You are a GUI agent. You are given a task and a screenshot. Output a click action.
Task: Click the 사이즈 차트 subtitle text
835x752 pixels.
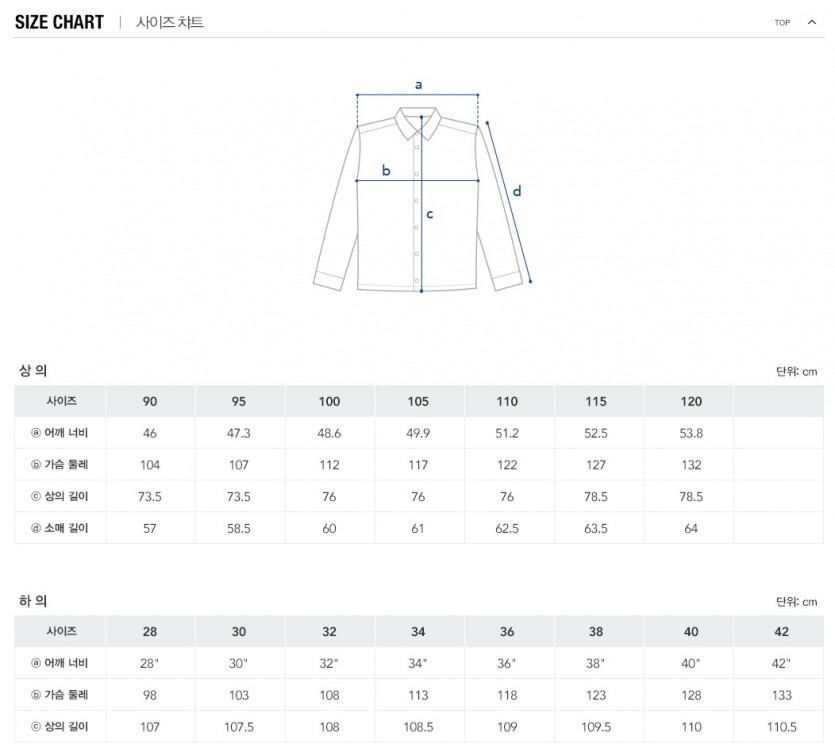click(169, 22)
